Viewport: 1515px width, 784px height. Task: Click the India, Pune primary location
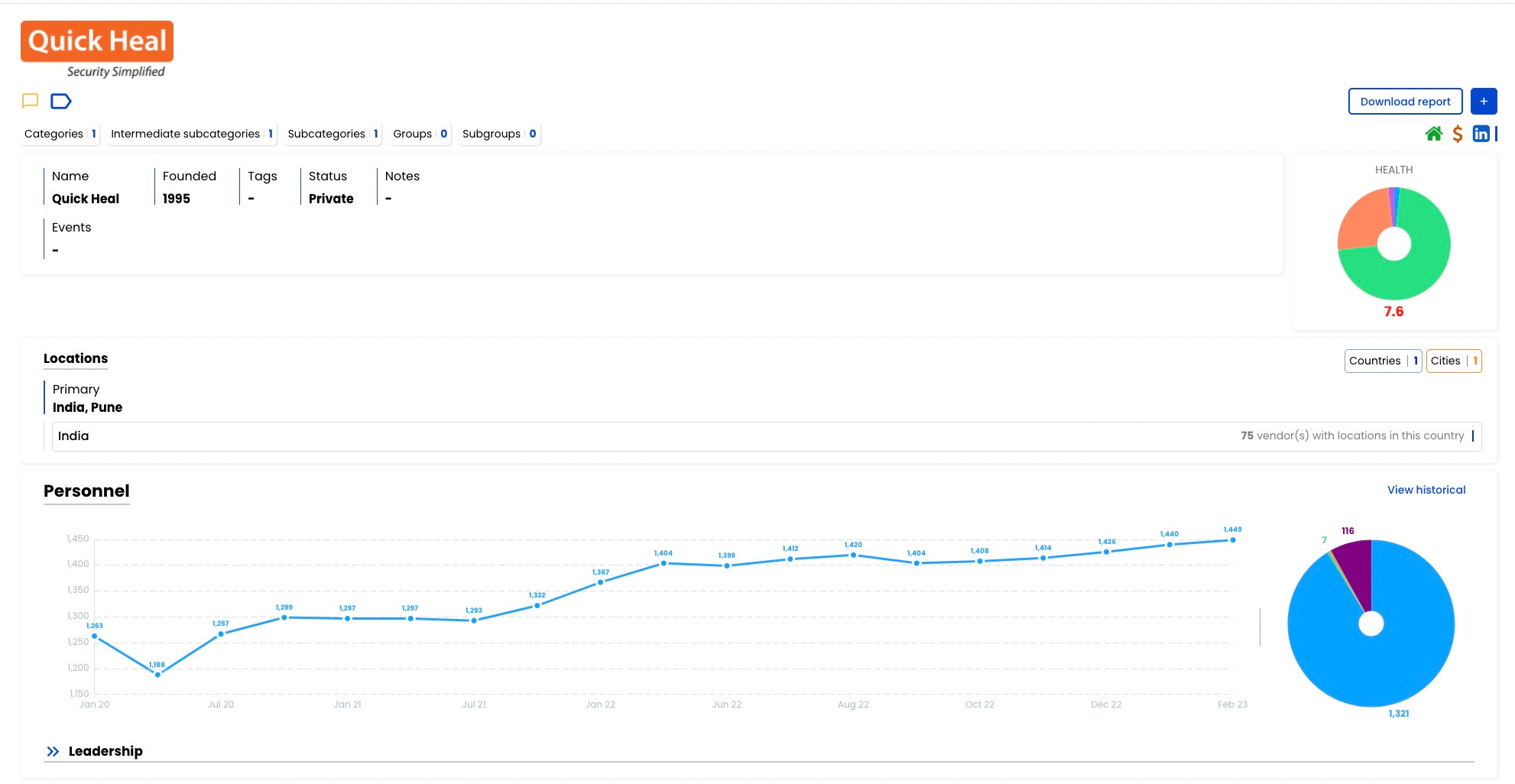tap(87, 407)
